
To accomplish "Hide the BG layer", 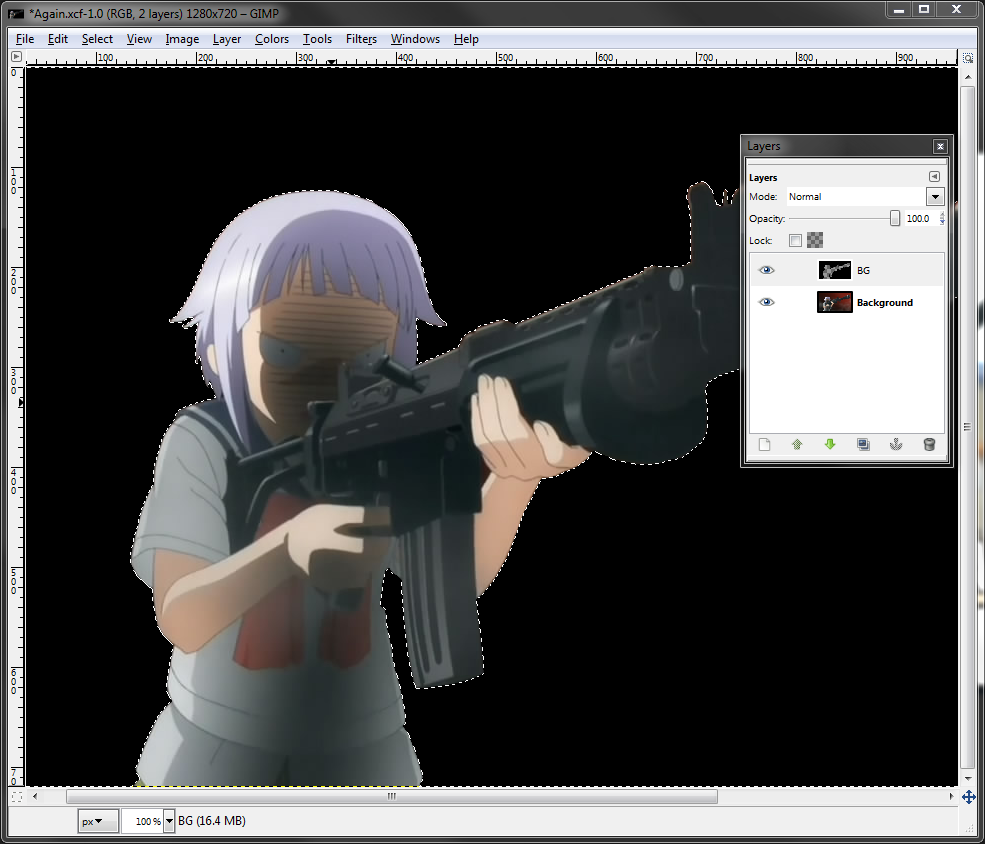I will click(x=767, y=271).
